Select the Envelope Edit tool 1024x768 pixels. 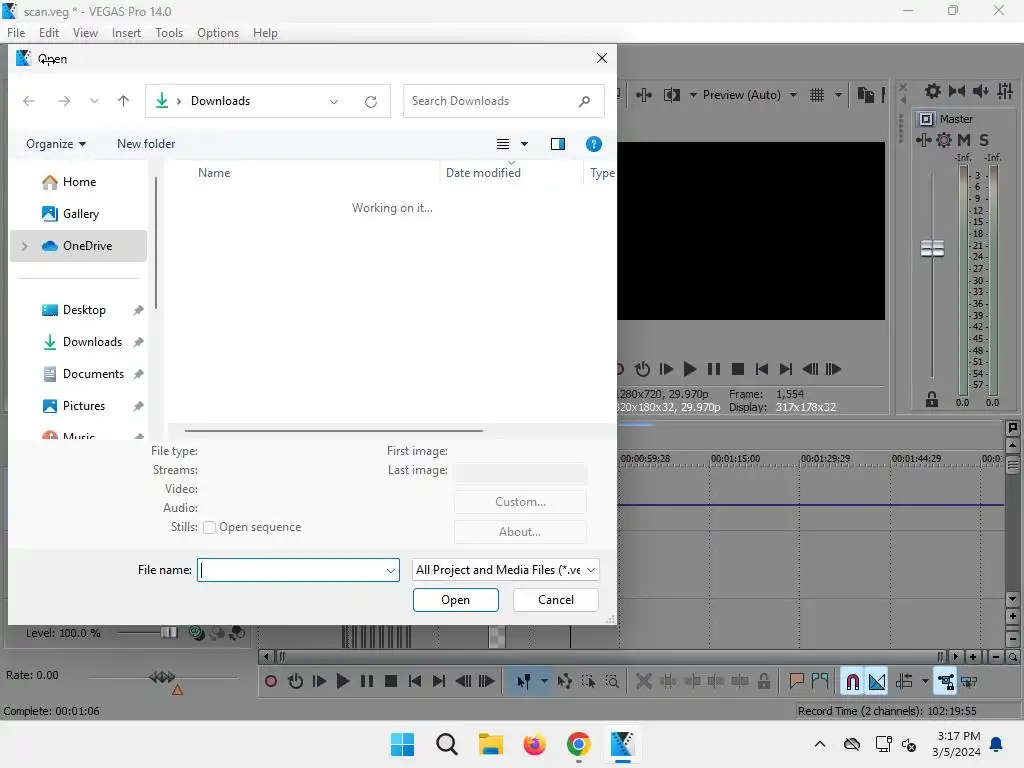(565, 681)
